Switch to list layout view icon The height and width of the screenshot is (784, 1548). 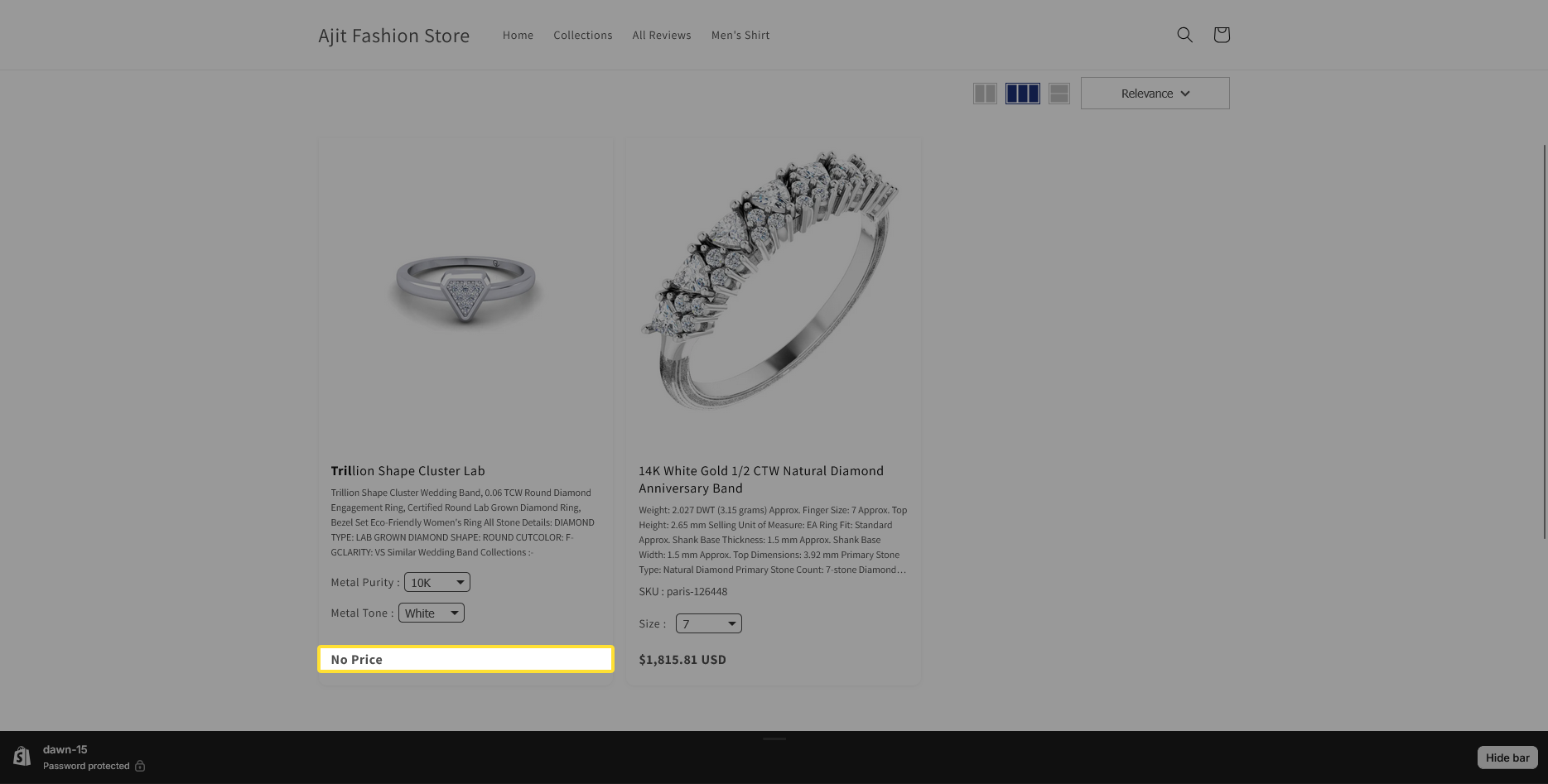click(1059, 94)
